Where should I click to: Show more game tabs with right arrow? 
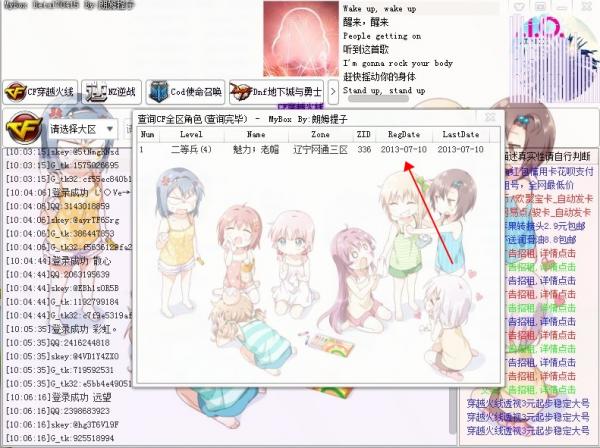click(333, 92)
